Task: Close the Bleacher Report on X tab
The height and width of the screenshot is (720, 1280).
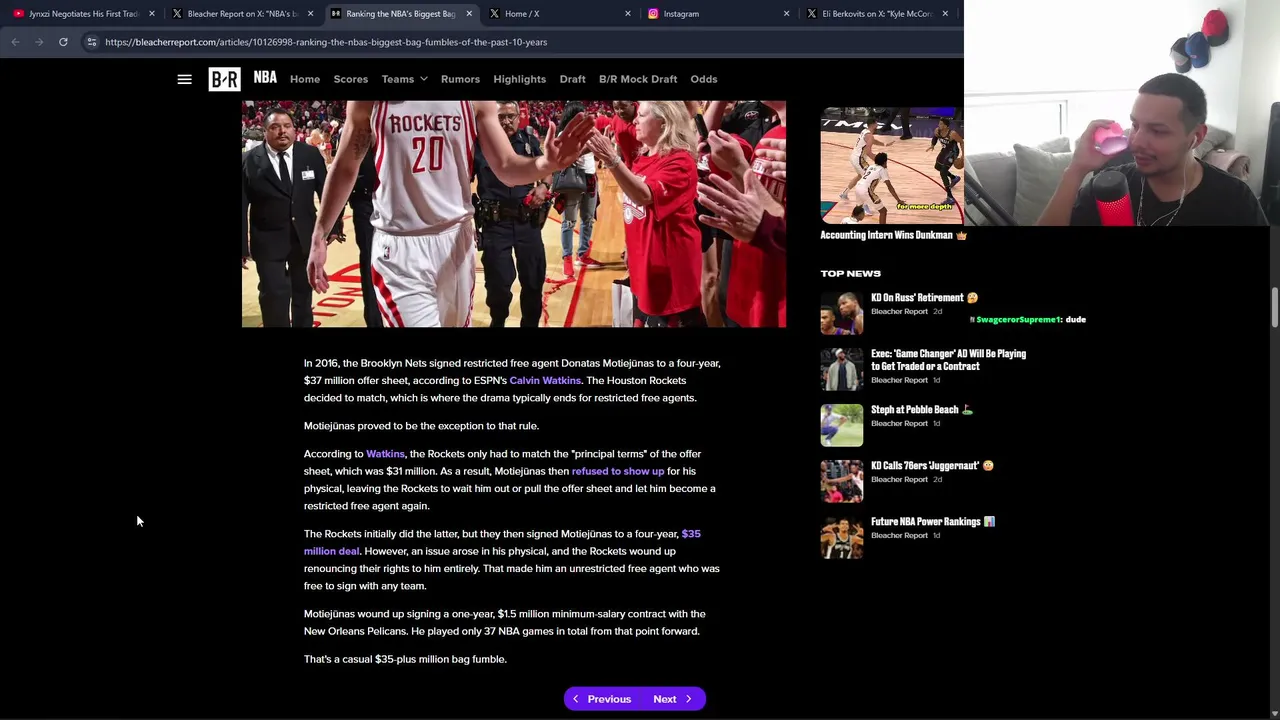Action: click(x=310, y=14)
